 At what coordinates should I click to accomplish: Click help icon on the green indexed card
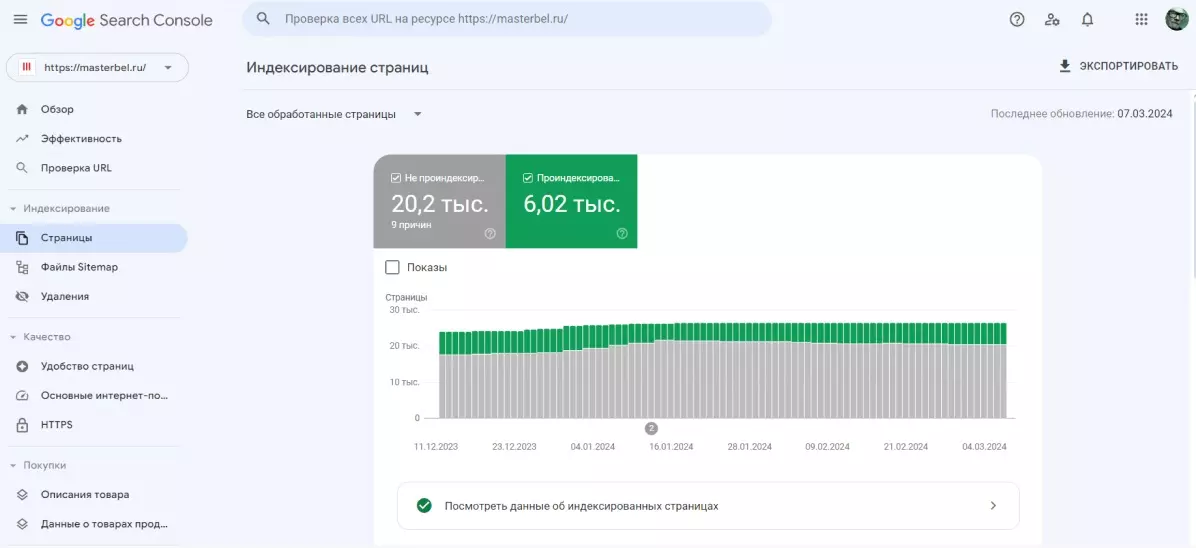pyautogui.click(x=622, y=234)
